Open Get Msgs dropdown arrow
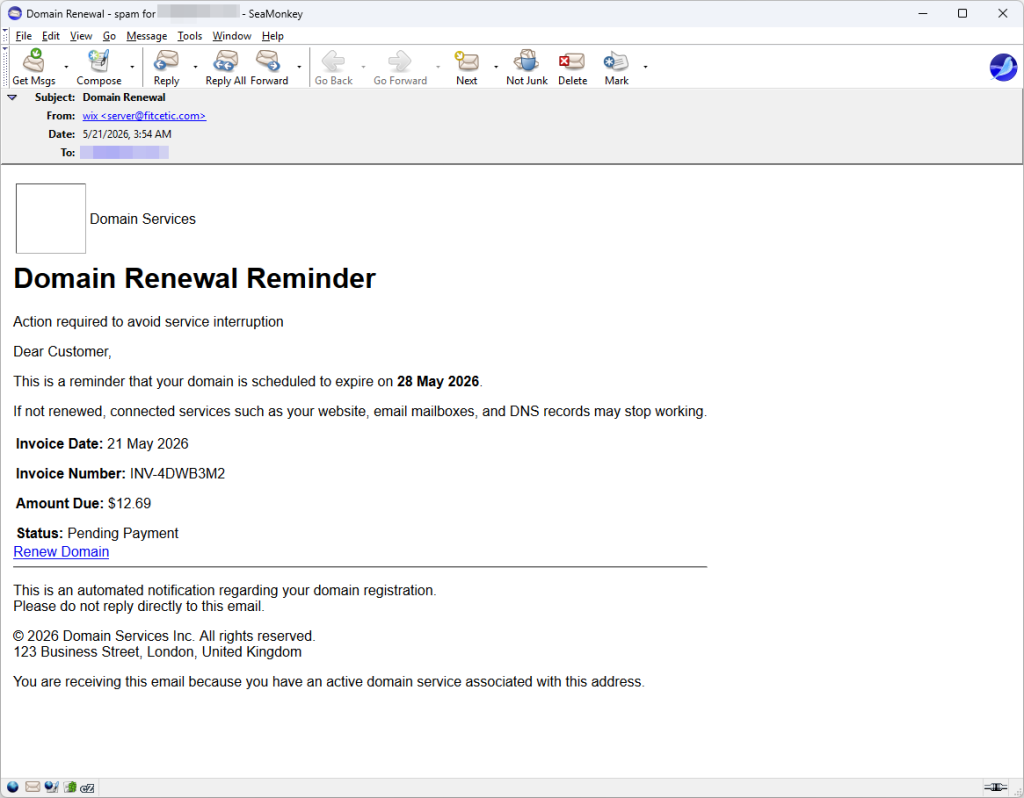Image resolution: width=1024 pixels, height=798 pixels. (66, 67)
